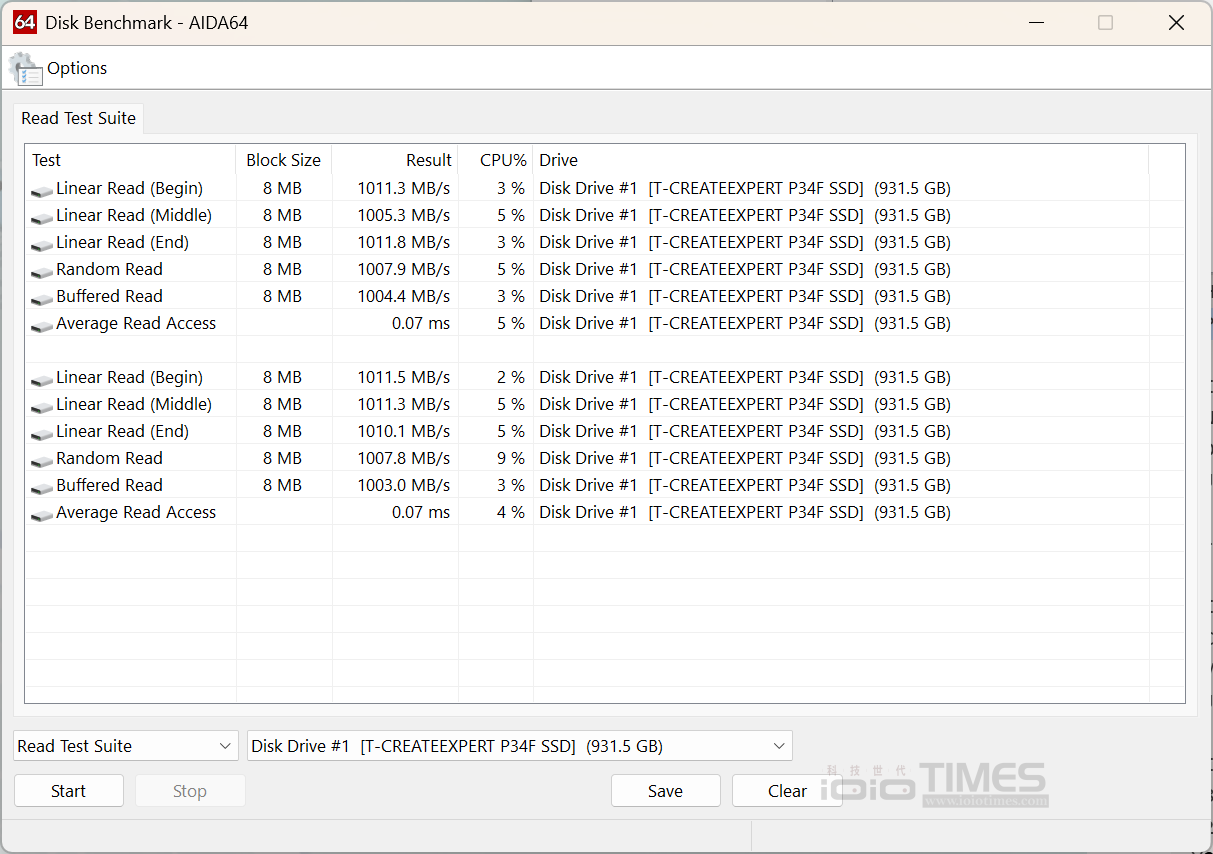The height and width of the screenshot is (854, 1213).
Task: Click drive icon of first Linear Read (Begin) row
Action: pos(42,190)
